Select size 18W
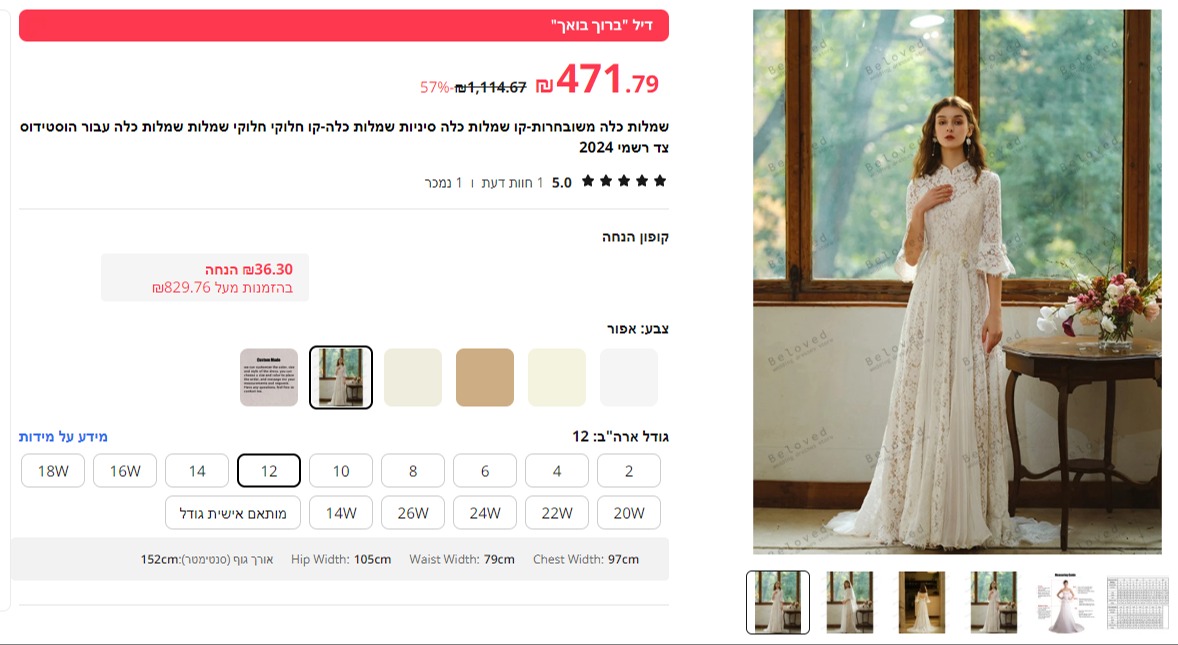This screenshot has width=1178, height=645. click(x=53, y=471)
